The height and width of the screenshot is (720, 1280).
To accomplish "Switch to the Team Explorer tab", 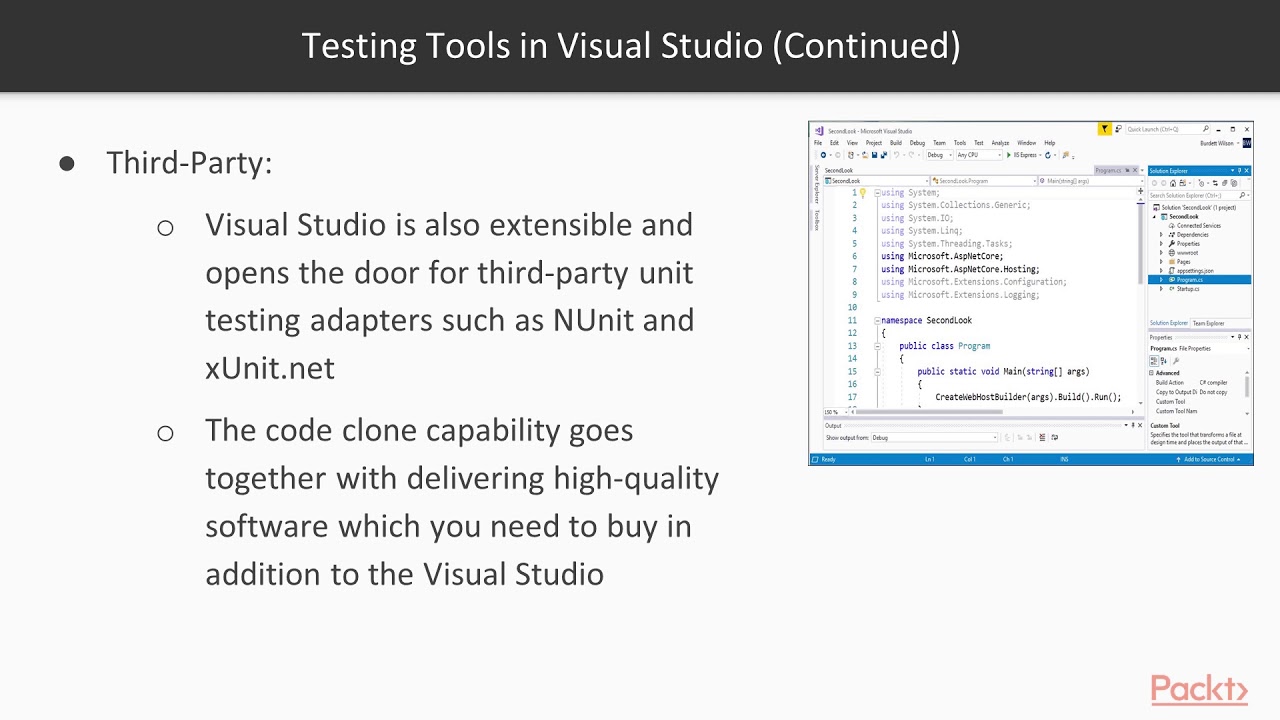I will click(1208, 323).
